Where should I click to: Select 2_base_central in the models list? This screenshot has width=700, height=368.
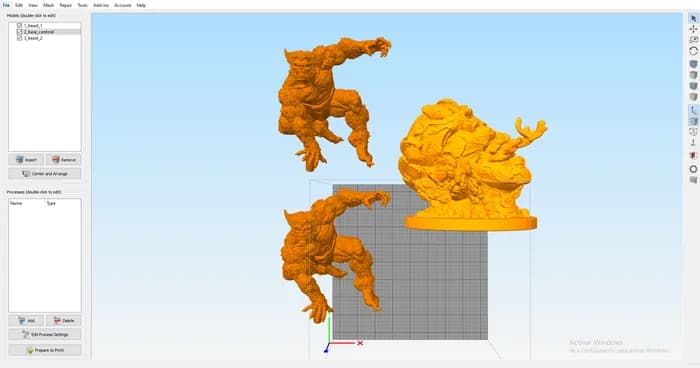coord(39,32)
